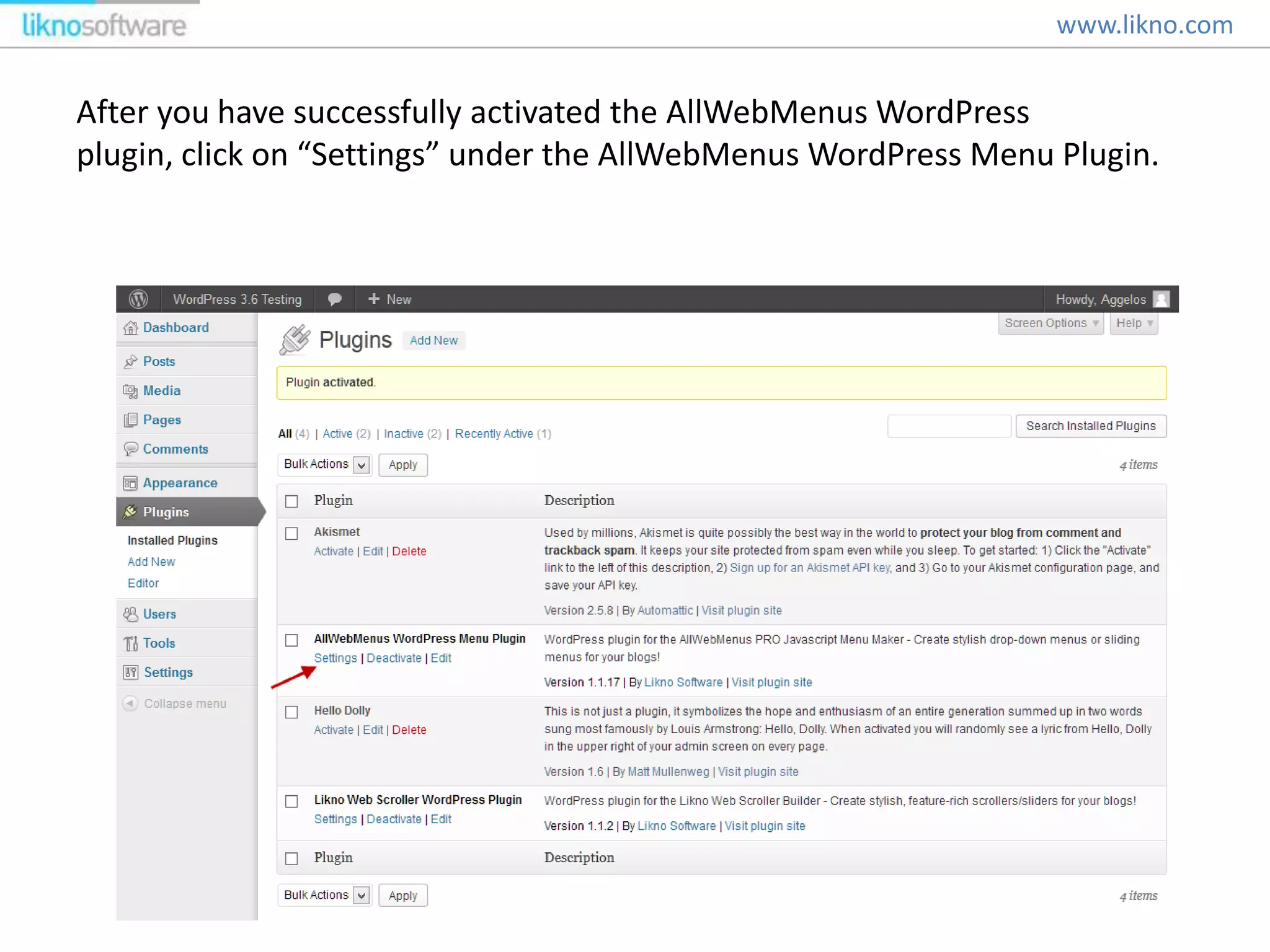Viewport: 1270px width, 952px height.
Task: Click the Tools icon in sidebar
Action: 130,643
